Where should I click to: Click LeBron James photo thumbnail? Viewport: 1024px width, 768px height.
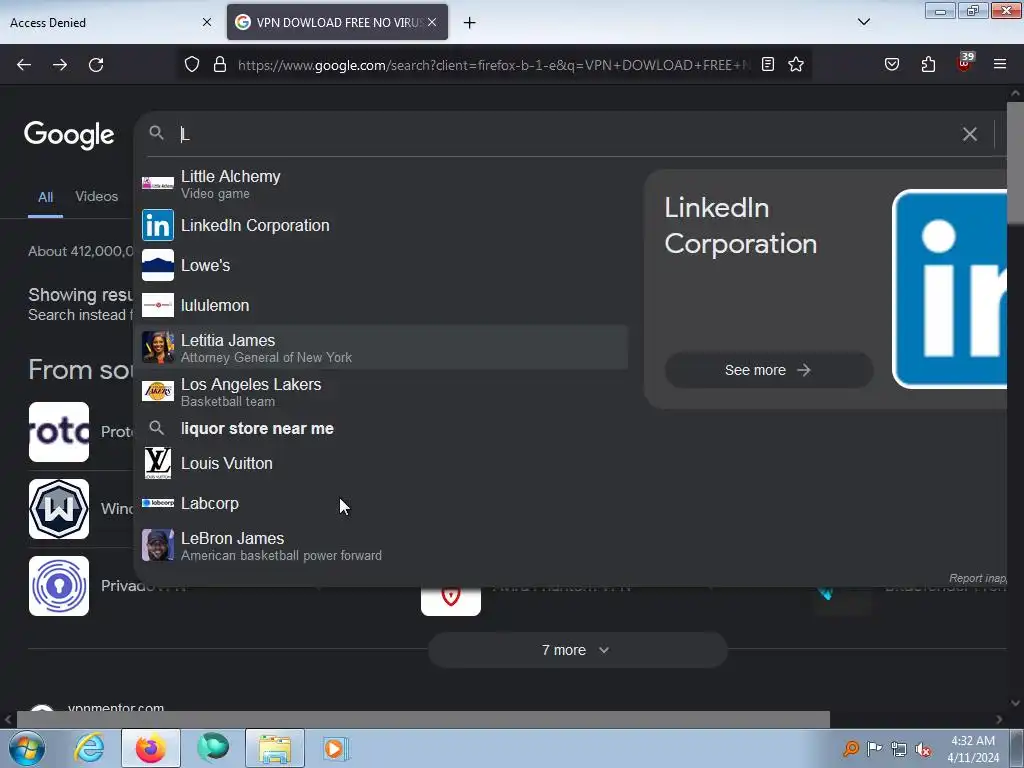(158, 545)
